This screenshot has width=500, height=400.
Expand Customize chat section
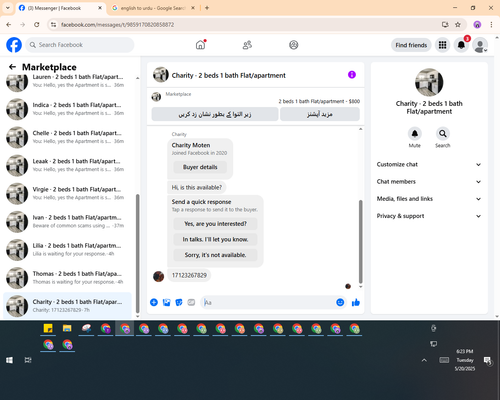click(429, 164)
